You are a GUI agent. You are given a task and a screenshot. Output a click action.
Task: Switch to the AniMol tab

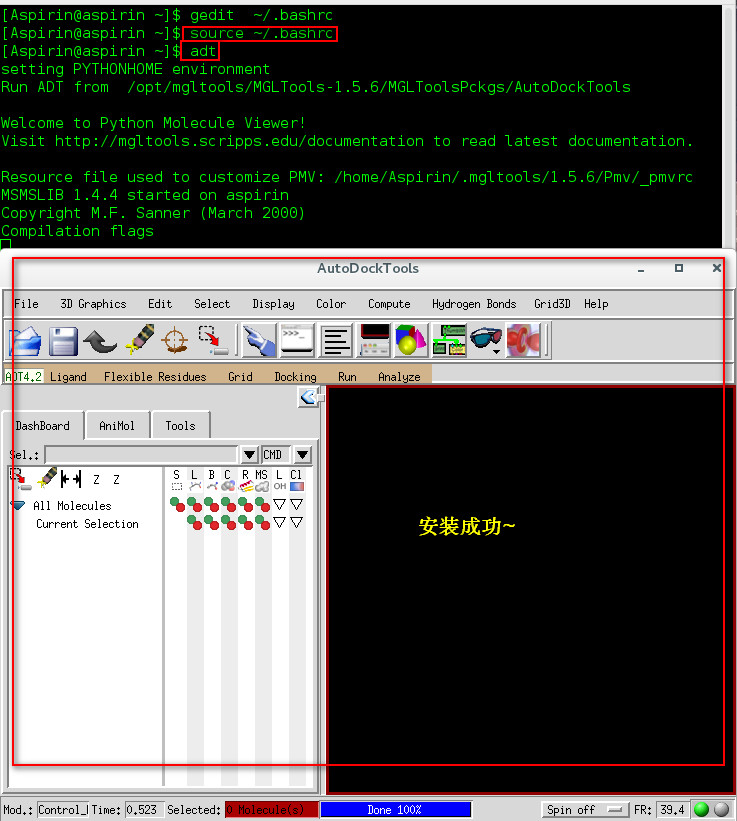[117, 426]
